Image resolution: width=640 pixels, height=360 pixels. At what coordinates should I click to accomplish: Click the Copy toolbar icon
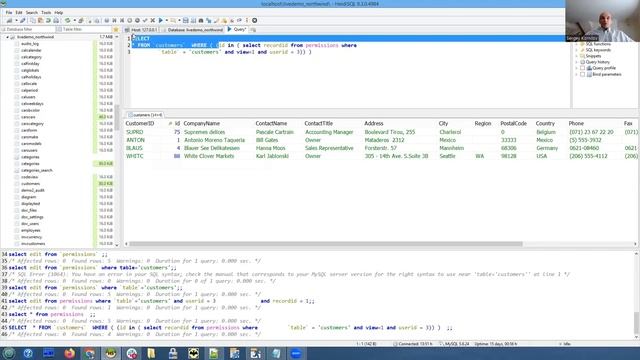point(33,20)
